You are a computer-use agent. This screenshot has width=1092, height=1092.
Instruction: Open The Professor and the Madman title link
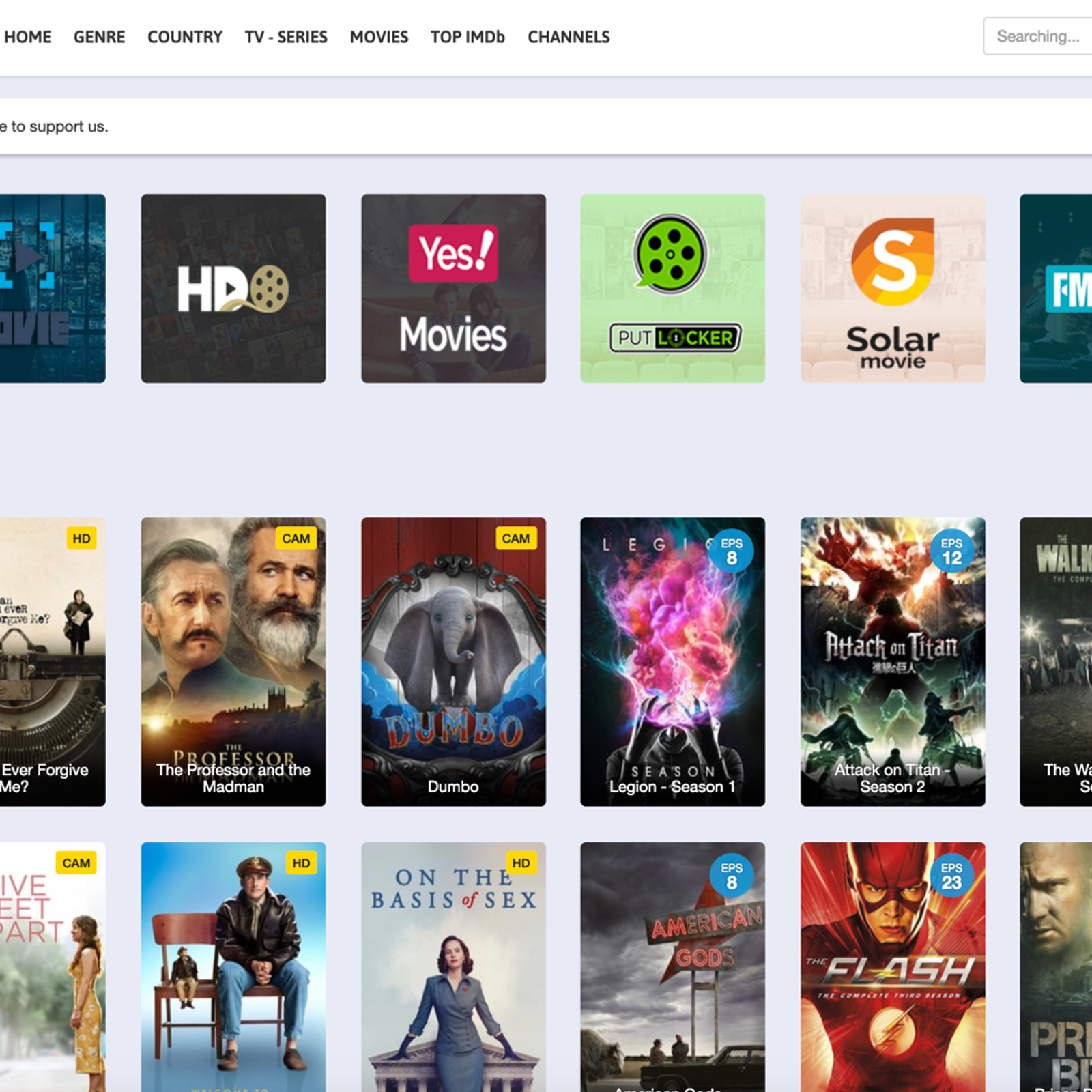coord(233,778)
